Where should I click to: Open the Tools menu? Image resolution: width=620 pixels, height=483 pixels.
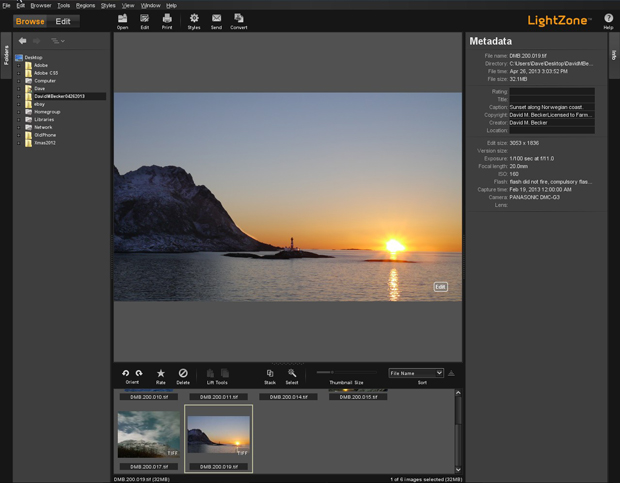coord(63,6)
